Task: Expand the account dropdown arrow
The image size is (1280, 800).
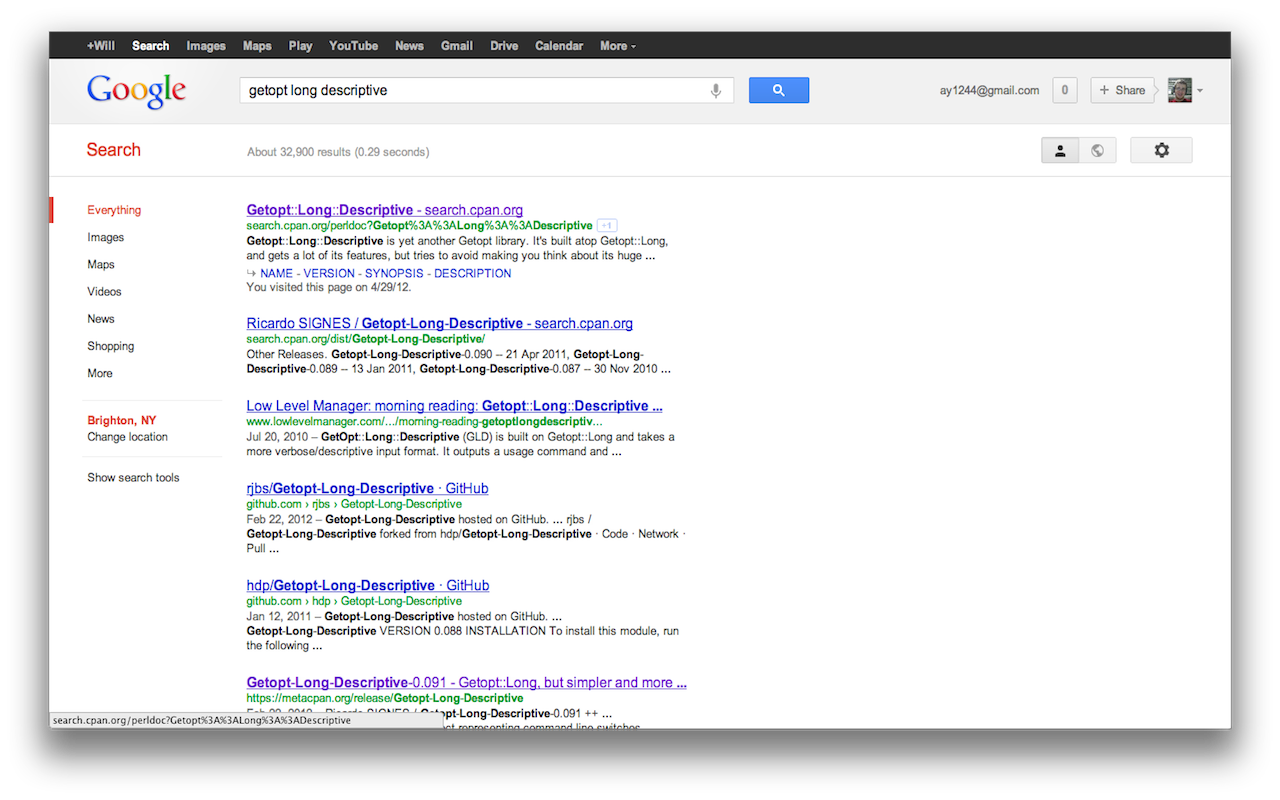Action: (1200, 91)
